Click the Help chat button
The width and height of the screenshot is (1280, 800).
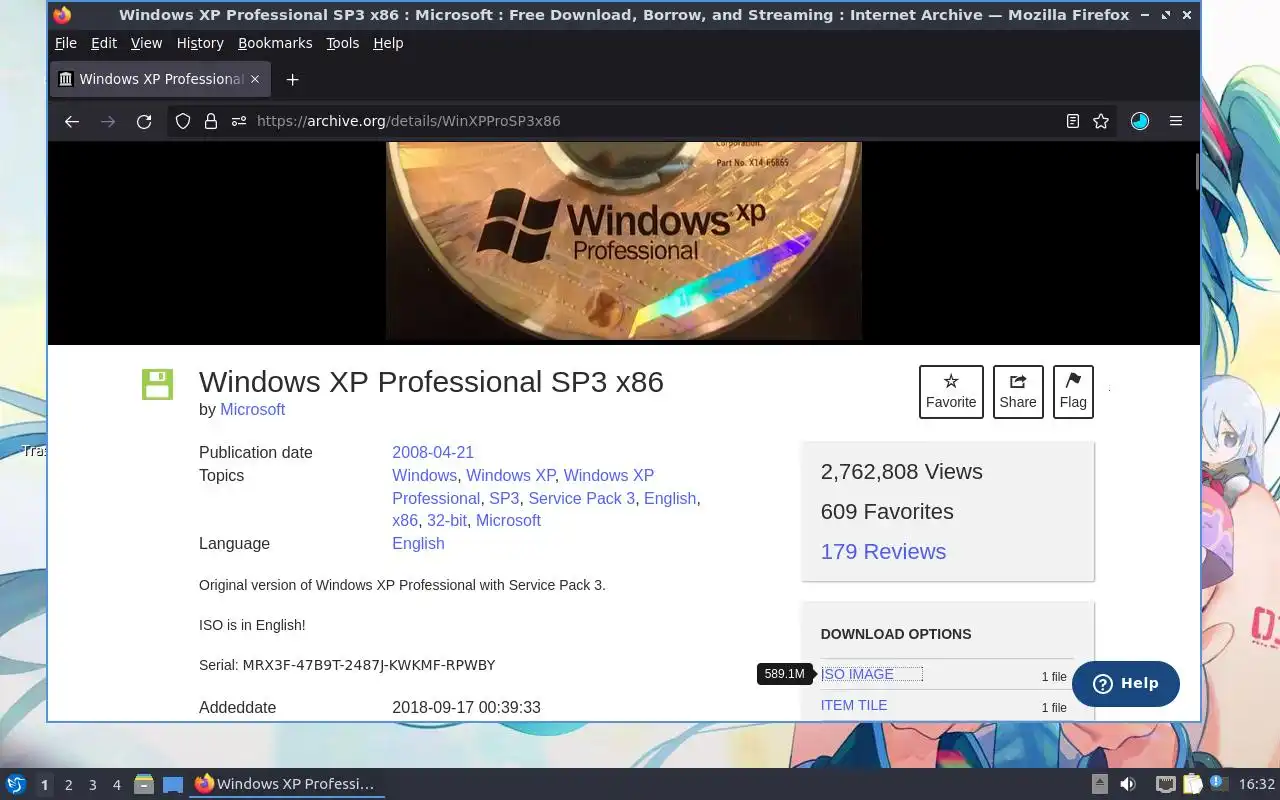coord(1126,684)
